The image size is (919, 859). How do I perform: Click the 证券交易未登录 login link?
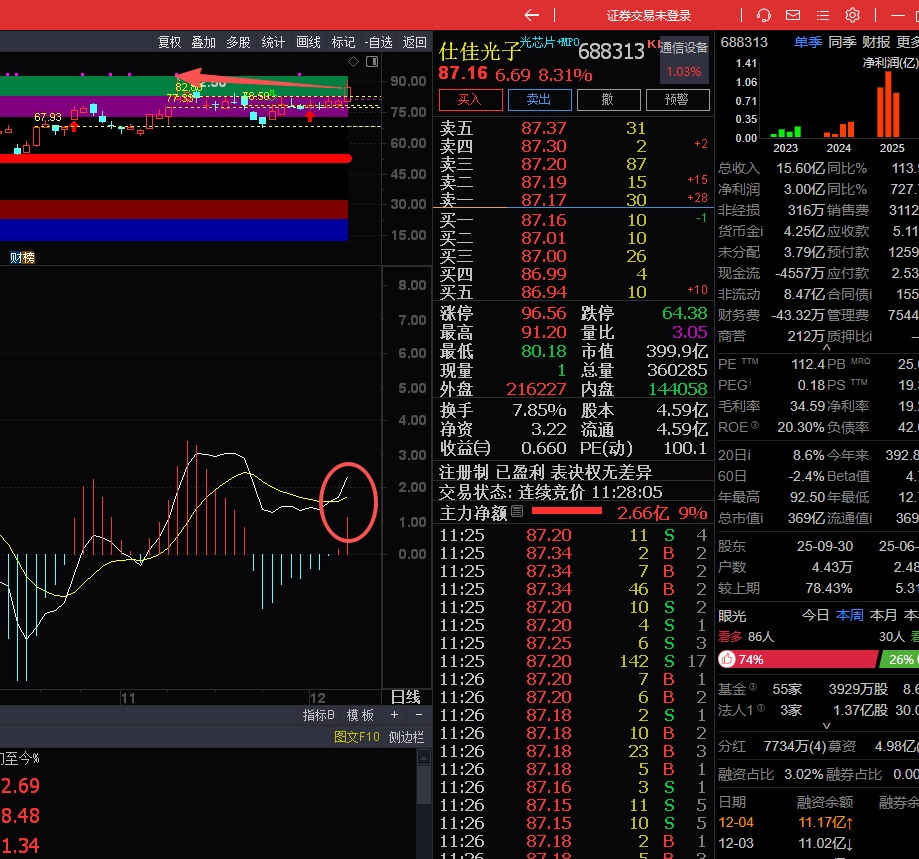click(649, 16)
